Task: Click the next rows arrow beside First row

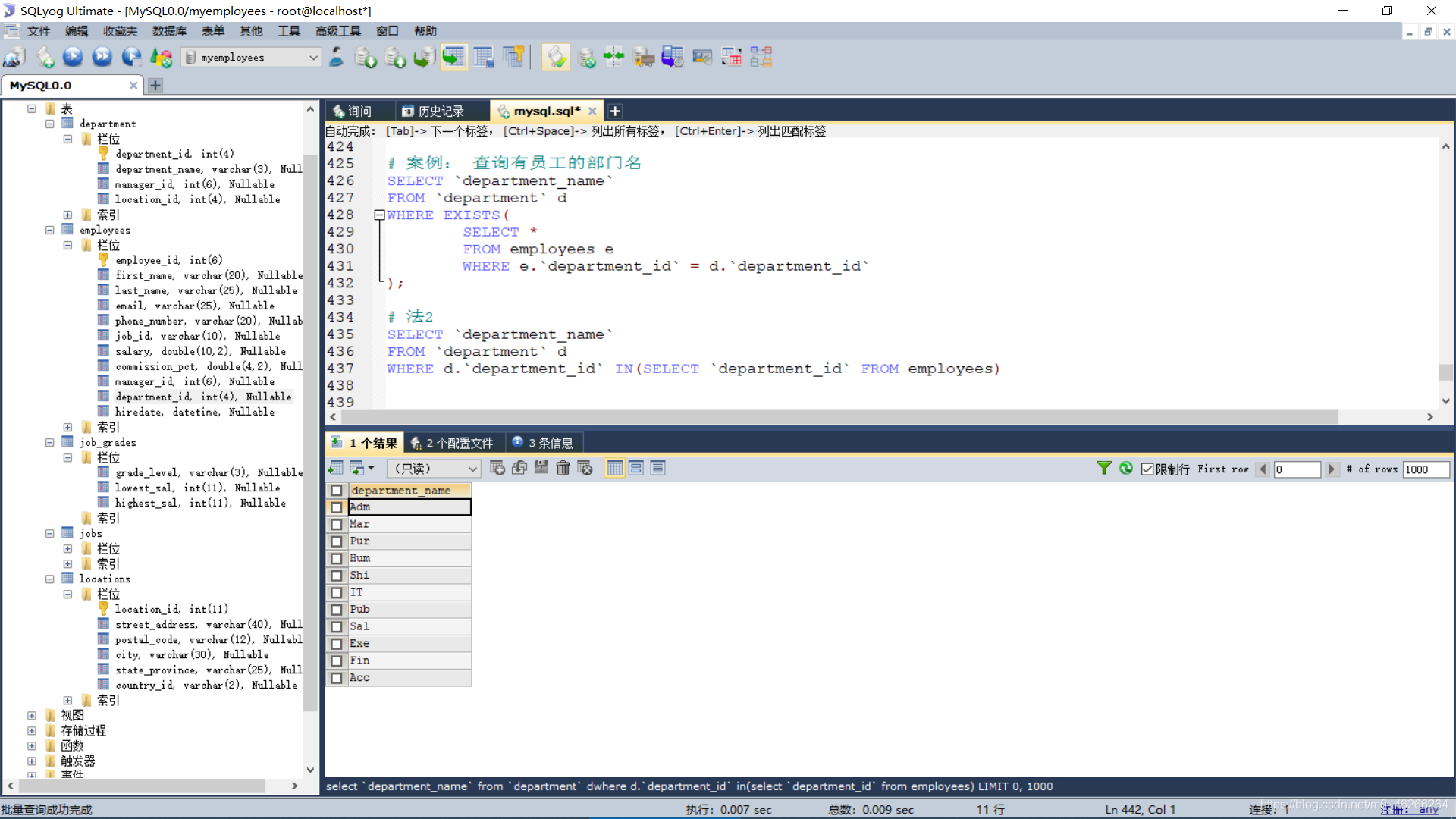Action: 1331,469
